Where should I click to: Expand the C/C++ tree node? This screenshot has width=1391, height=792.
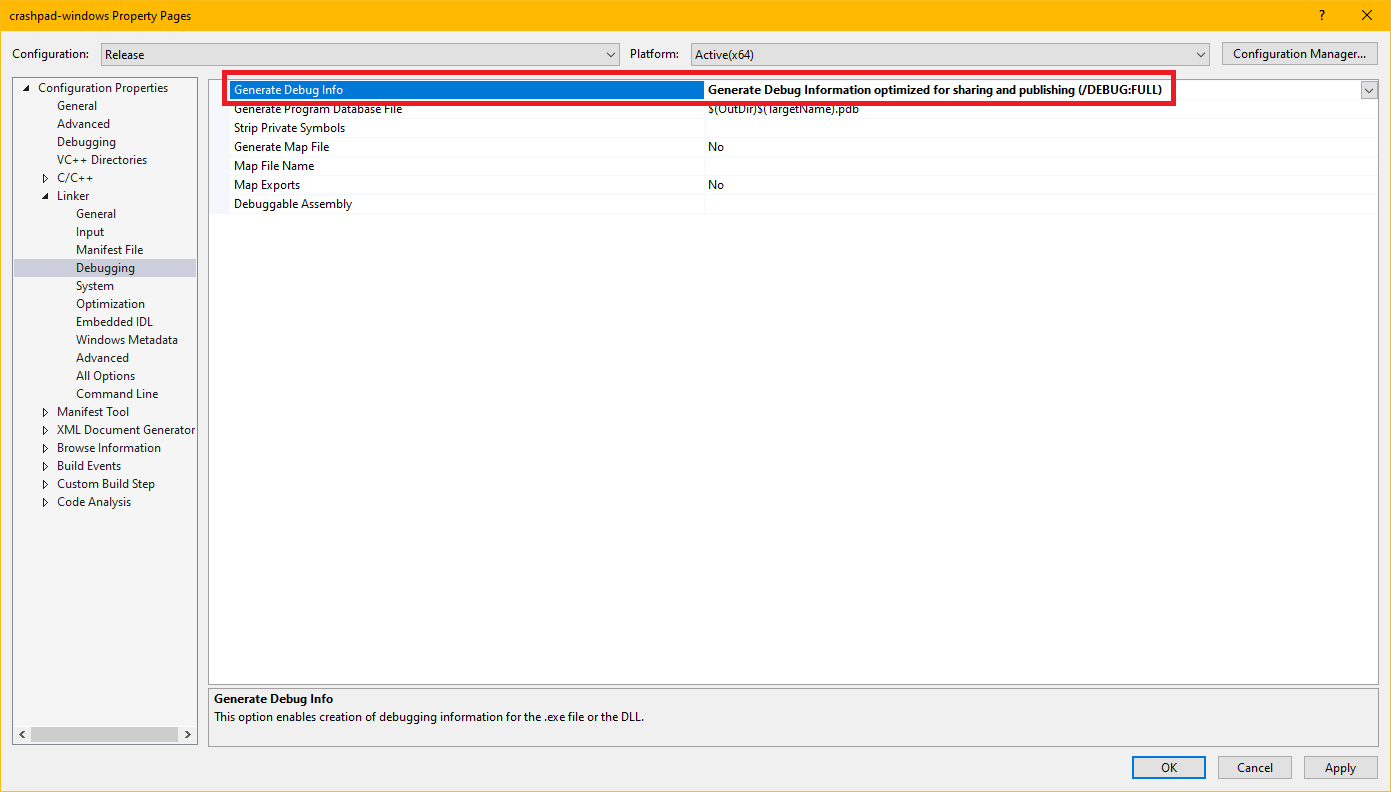click(45, 178)
